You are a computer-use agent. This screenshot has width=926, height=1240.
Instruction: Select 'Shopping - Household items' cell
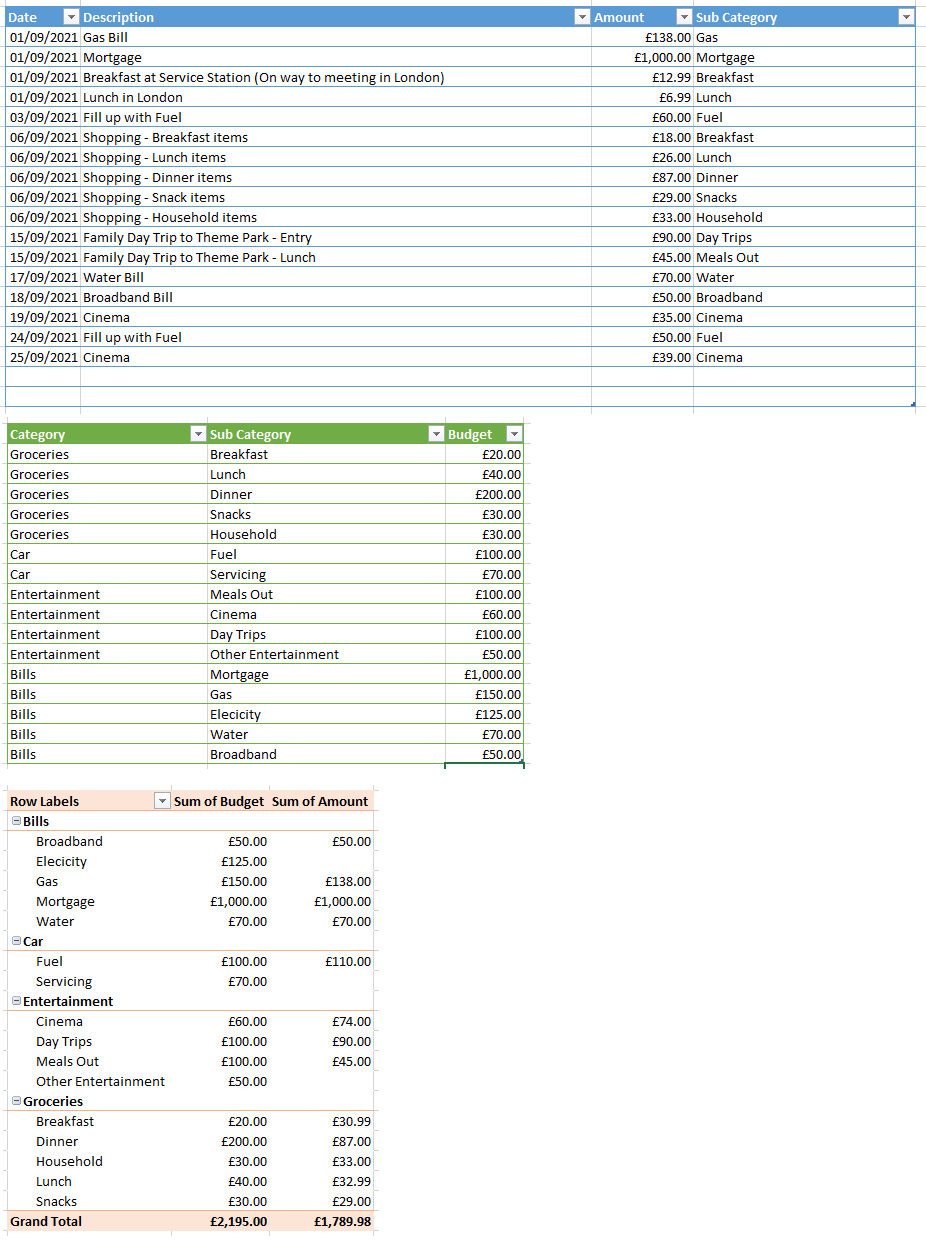pos(336,217)
